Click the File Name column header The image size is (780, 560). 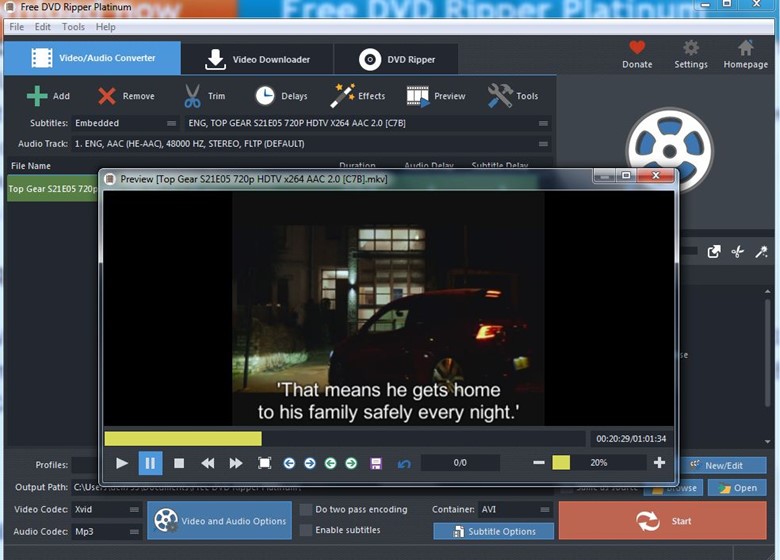pos(31,166)
